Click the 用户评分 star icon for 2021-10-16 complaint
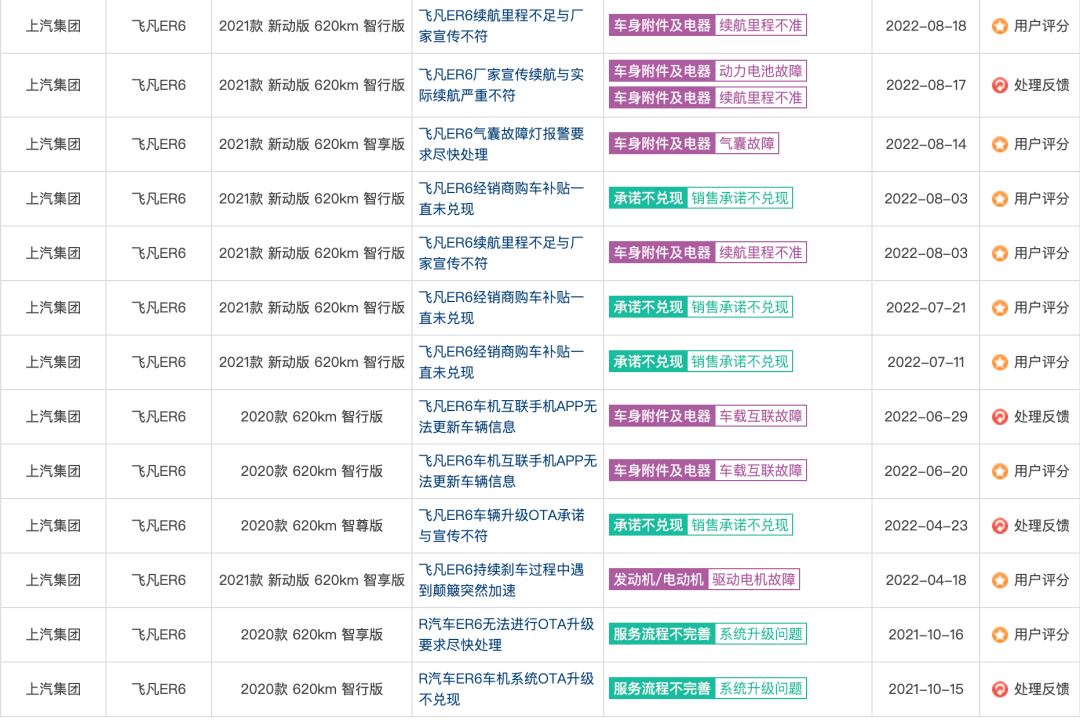Screen dimensions: 1080x720 999,635
